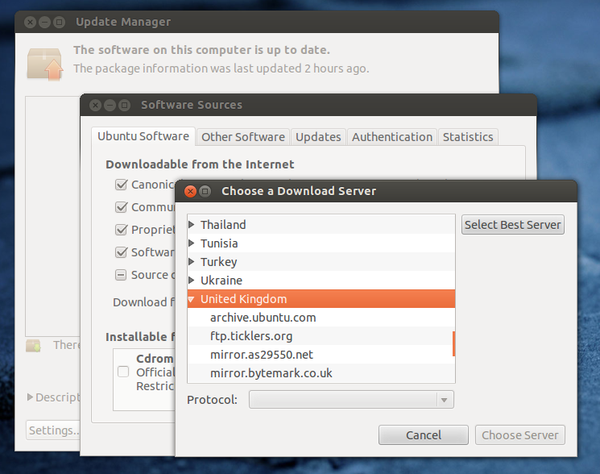
Task: Collapse the United Kingdom server list
Action: coord(191,299)
